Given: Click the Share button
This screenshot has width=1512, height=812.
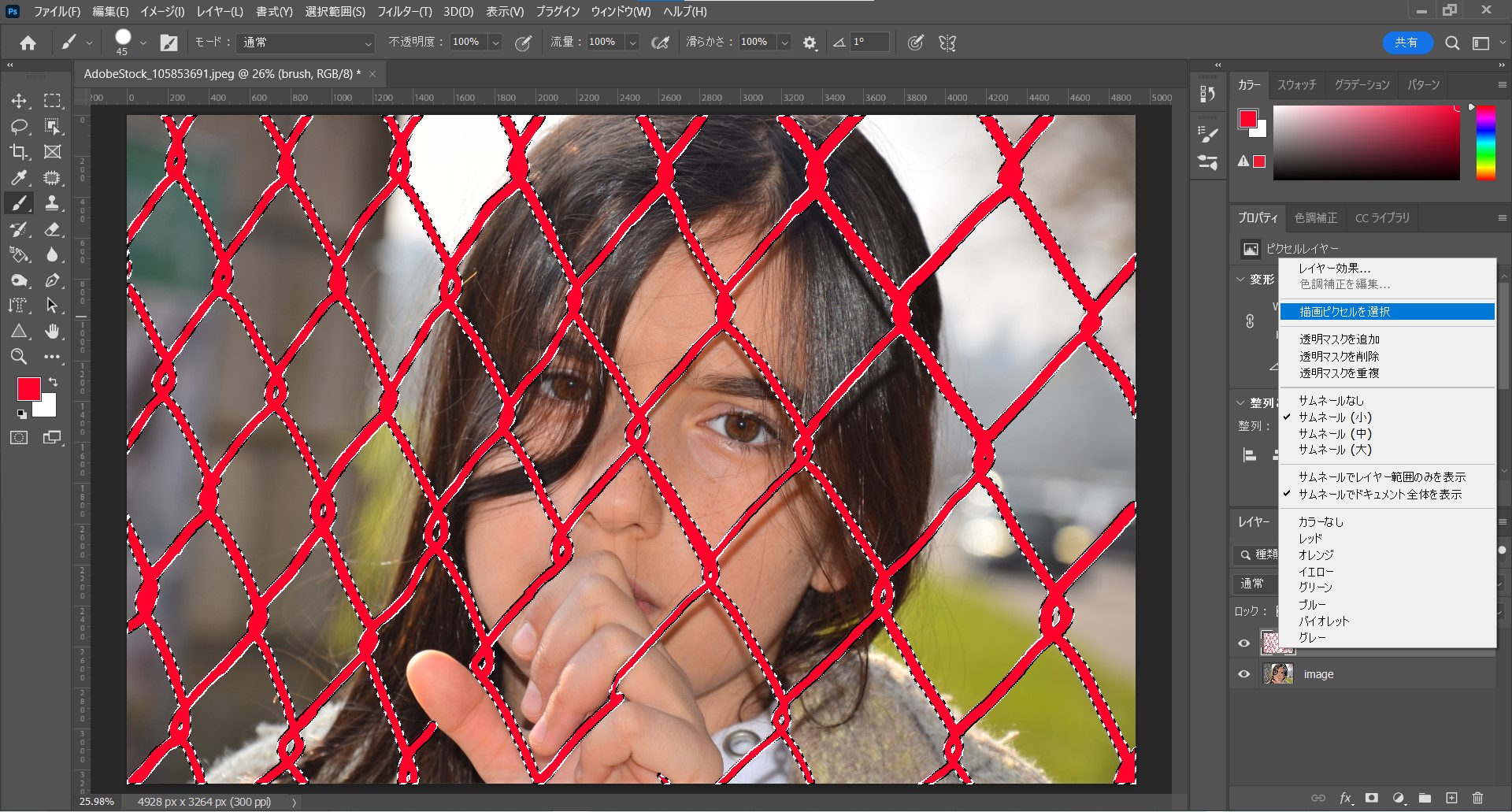Looking at the screenshot, I should [x=1406, y=43].
